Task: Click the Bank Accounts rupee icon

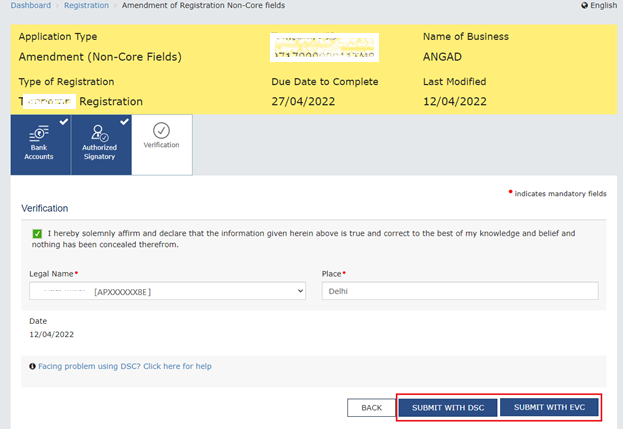Action: (x=39, y=133)
